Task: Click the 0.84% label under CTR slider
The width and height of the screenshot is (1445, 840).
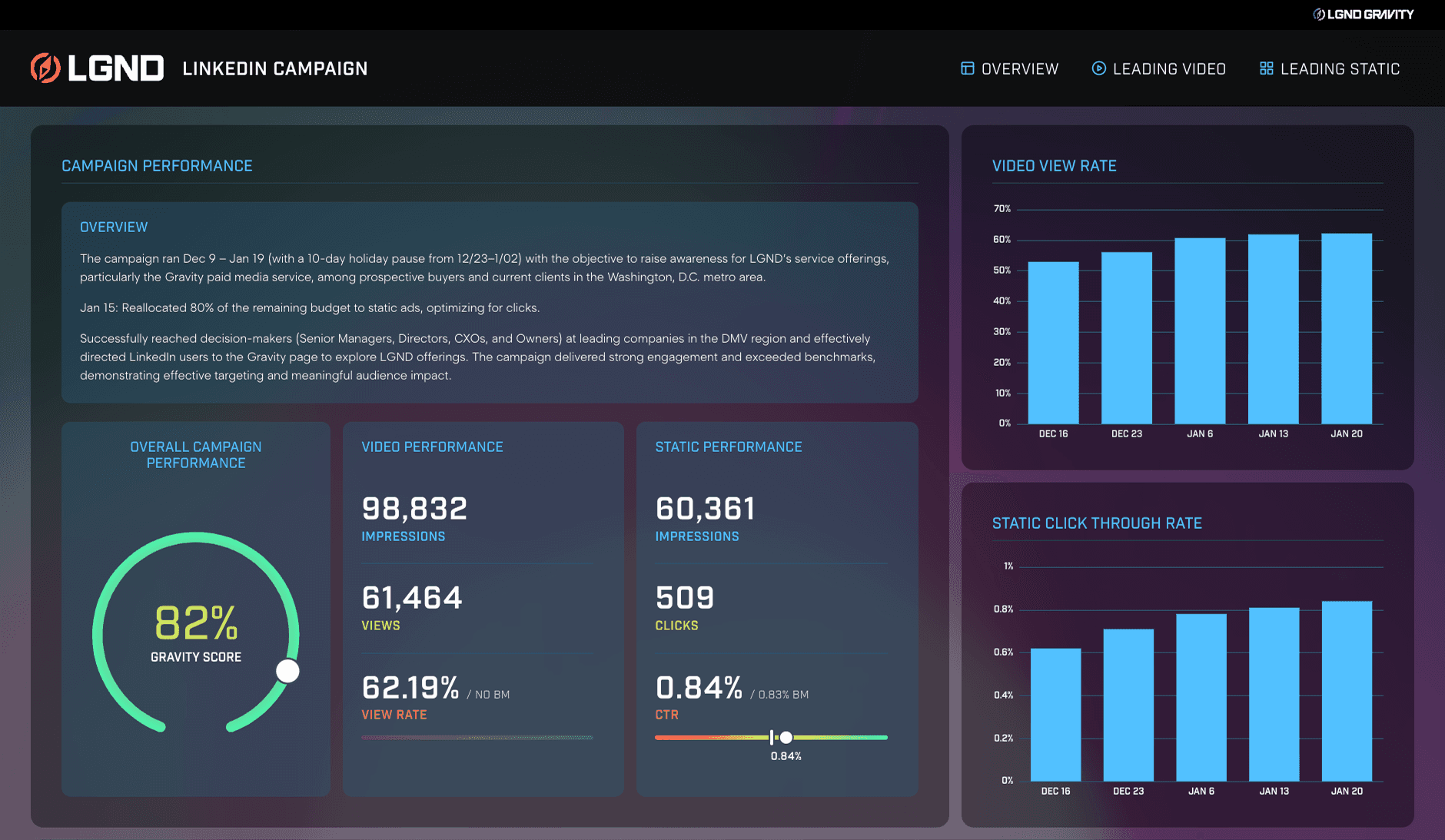Action: pyautogui.click(x=786, y=756)
